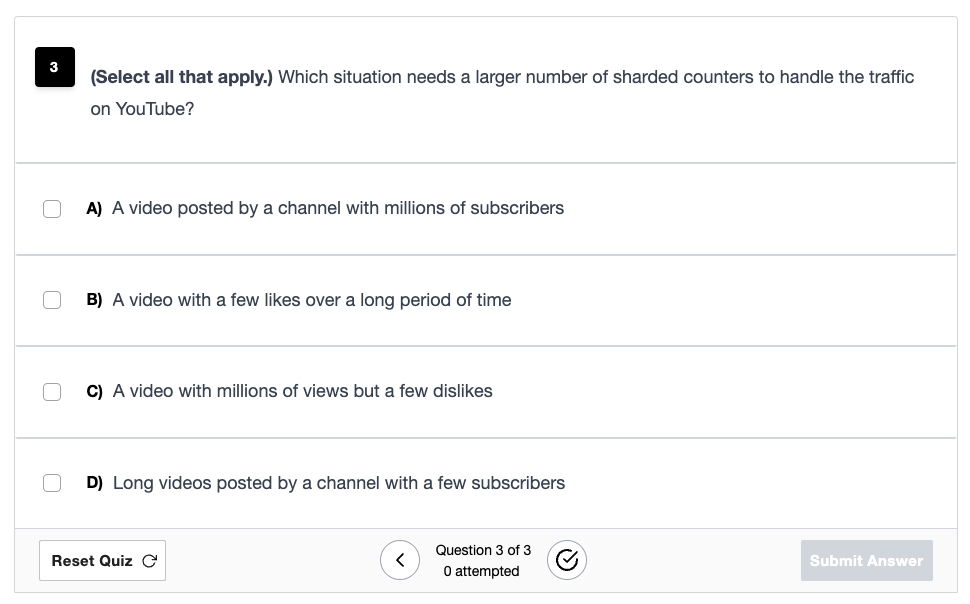Click the Reset Quiz button label
Image resolution: width=970 pixels, height=604 pixels.
[x=92, y=561]
